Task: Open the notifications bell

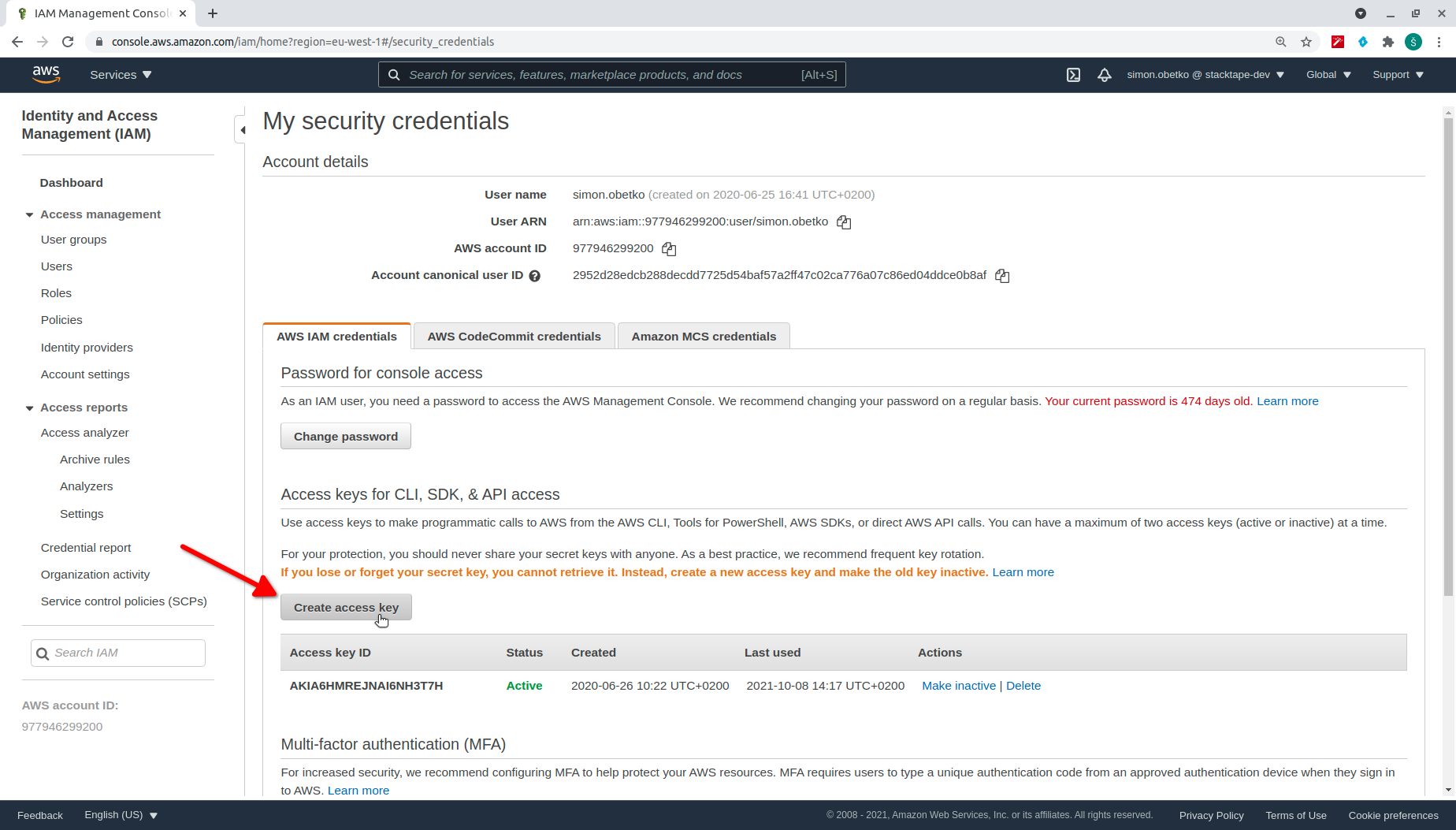Action: click(x=1105, y=75)
